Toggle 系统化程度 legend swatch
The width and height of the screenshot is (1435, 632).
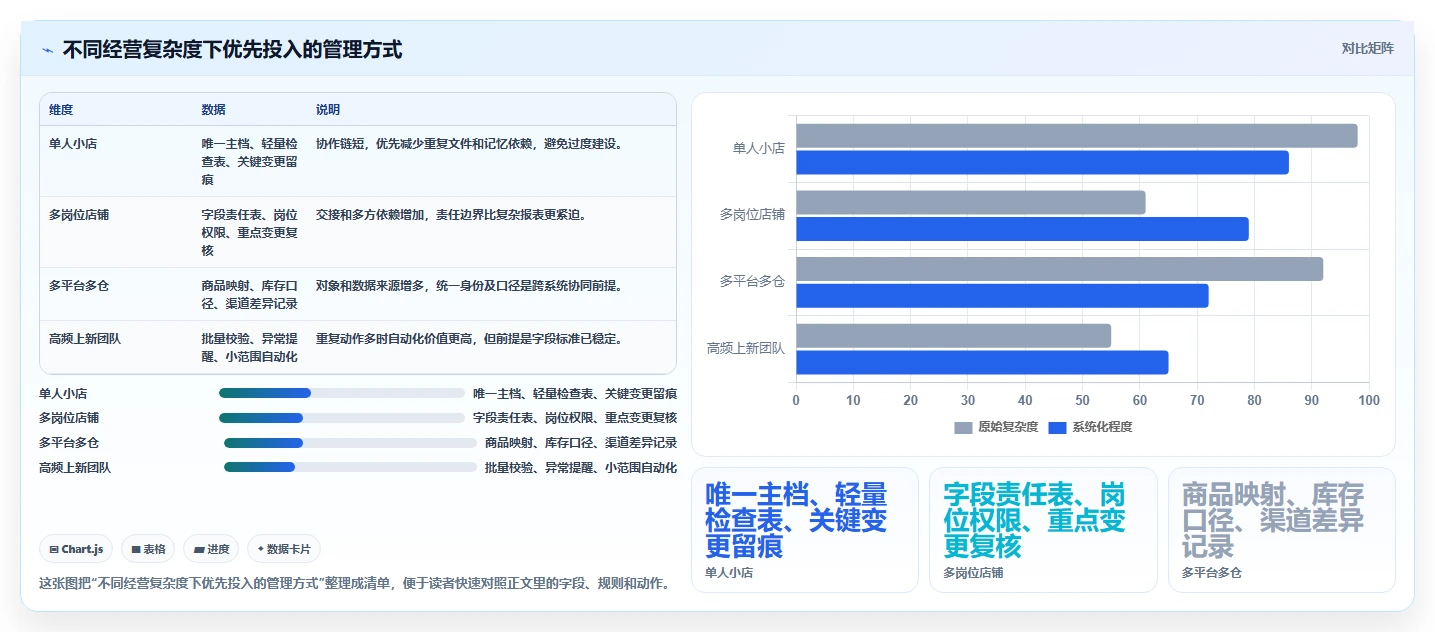pos(1058,427)
